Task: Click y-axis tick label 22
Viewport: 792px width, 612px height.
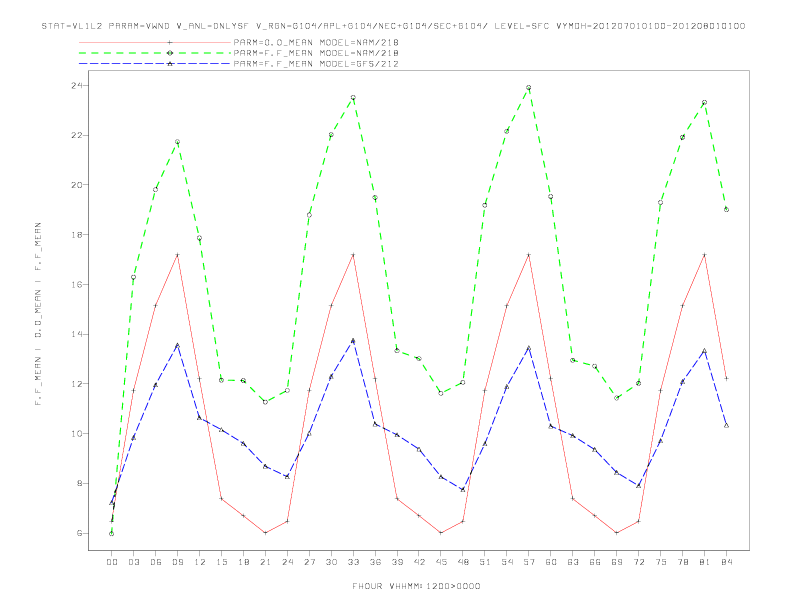Action: click(77, 135)
